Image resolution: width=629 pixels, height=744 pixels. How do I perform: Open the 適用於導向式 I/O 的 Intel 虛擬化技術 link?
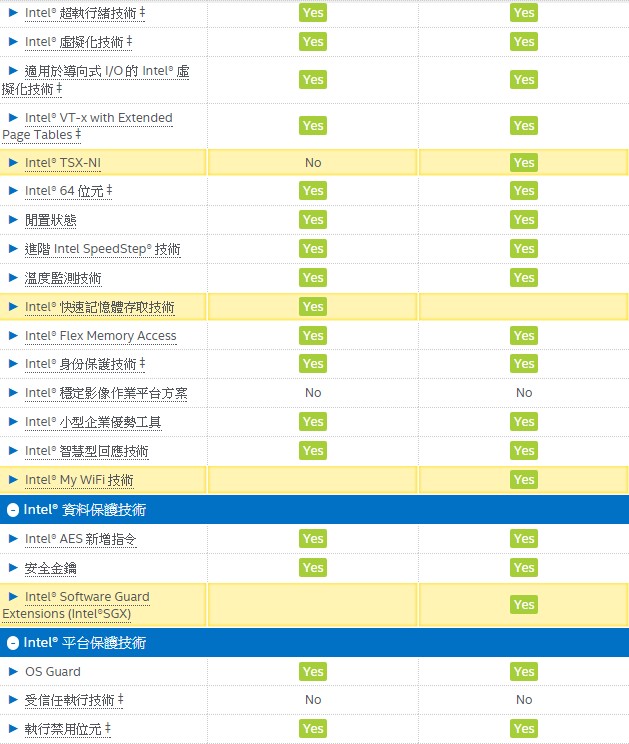coord(95,80)
